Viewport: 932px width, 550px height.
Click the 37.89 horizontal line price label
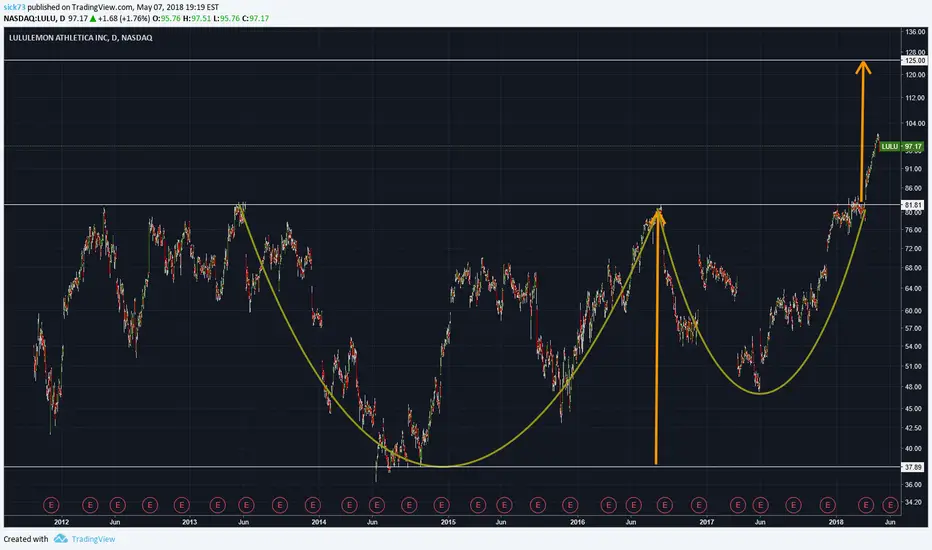pos(913,467)
